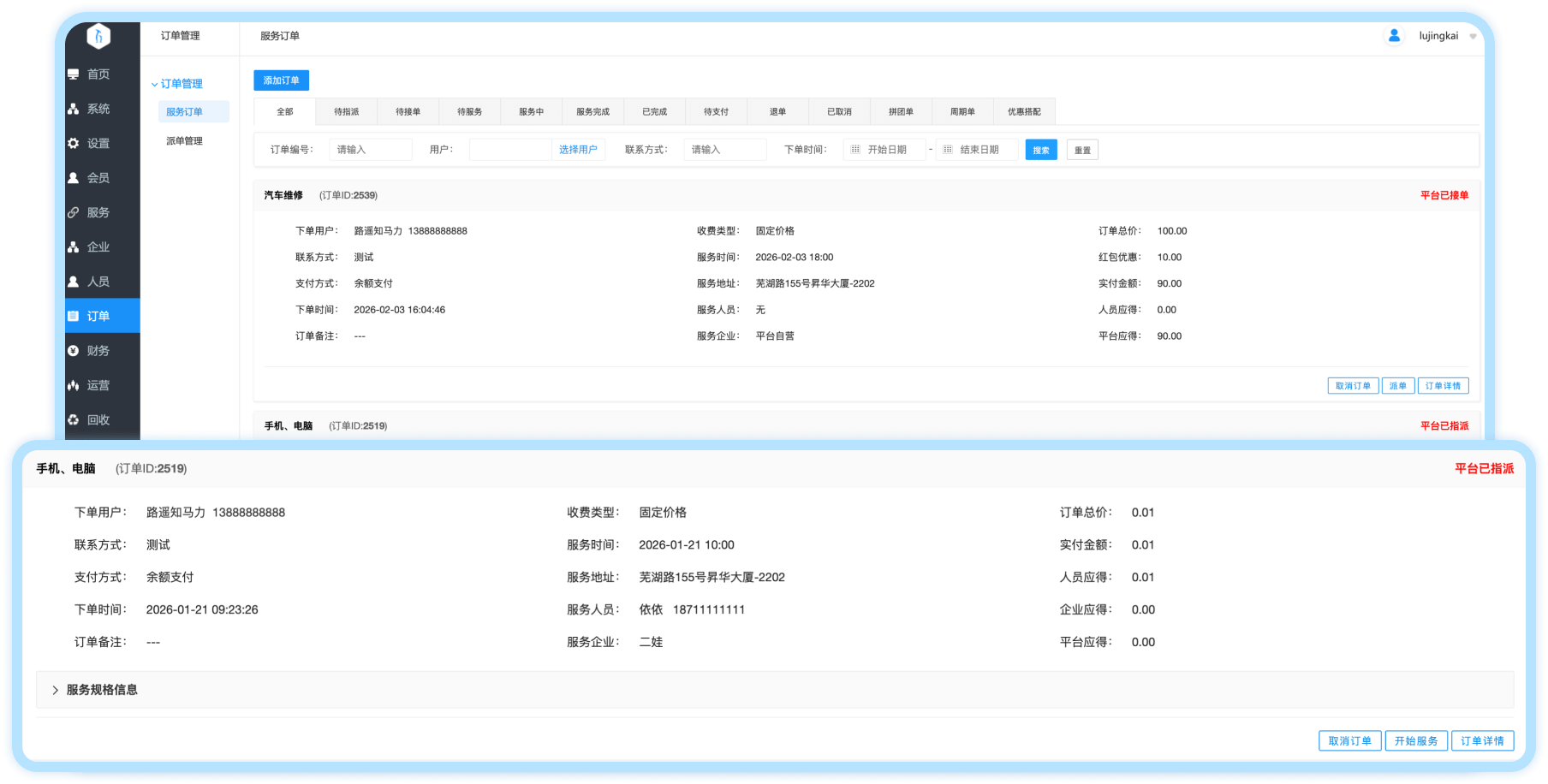
Task: Collapse the 订单管理 tree group
Action: 155,84
